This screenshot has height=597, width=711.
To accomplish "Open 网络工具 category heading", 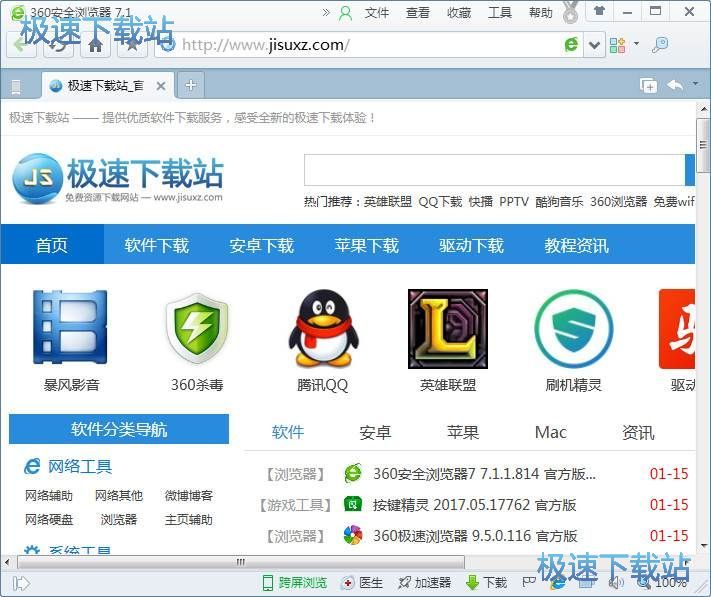I will click(x=80, y=466).
